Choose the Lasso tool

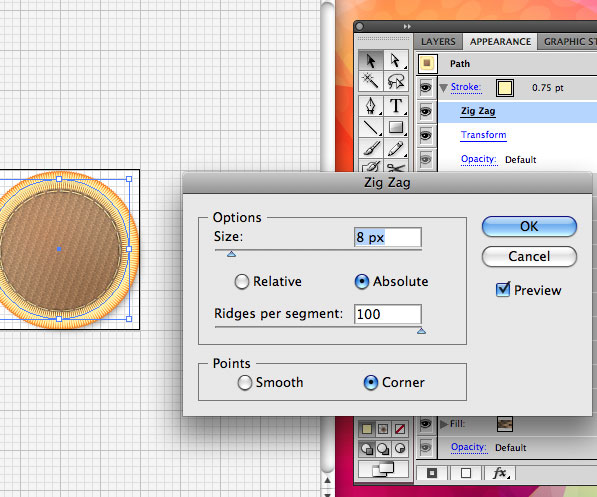[x=396, y=81]
